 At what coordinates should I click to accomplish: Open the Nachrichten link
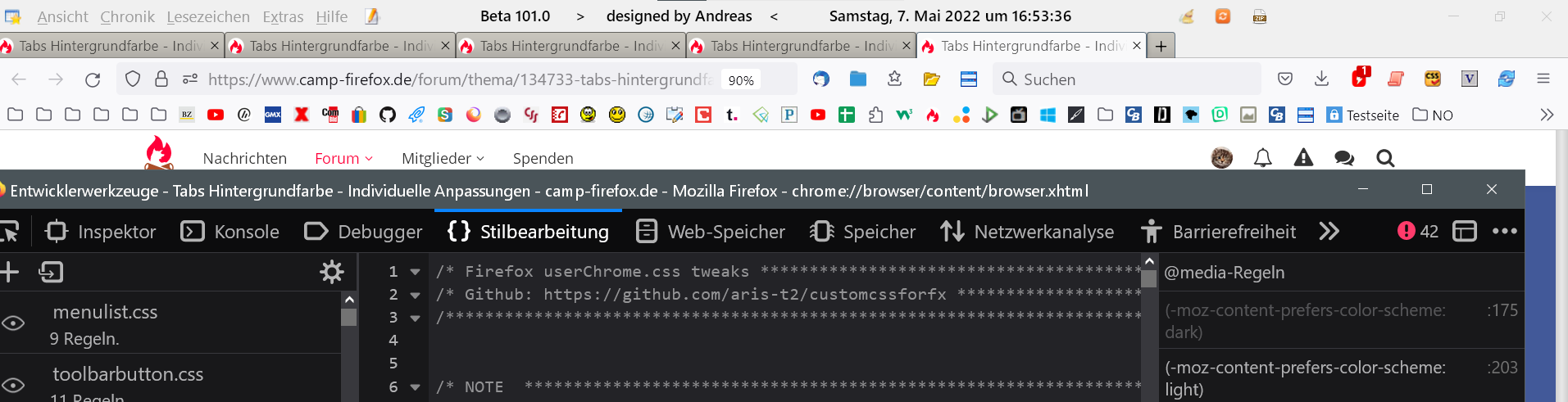tap(244, 158)
